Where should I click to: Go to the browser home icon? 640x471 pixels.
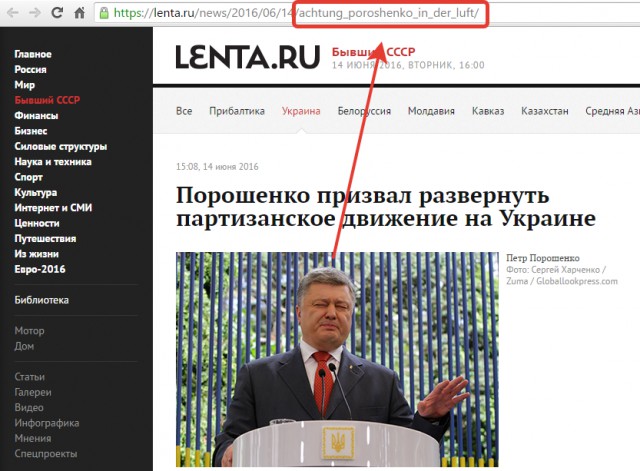click(x=80, y=13)
